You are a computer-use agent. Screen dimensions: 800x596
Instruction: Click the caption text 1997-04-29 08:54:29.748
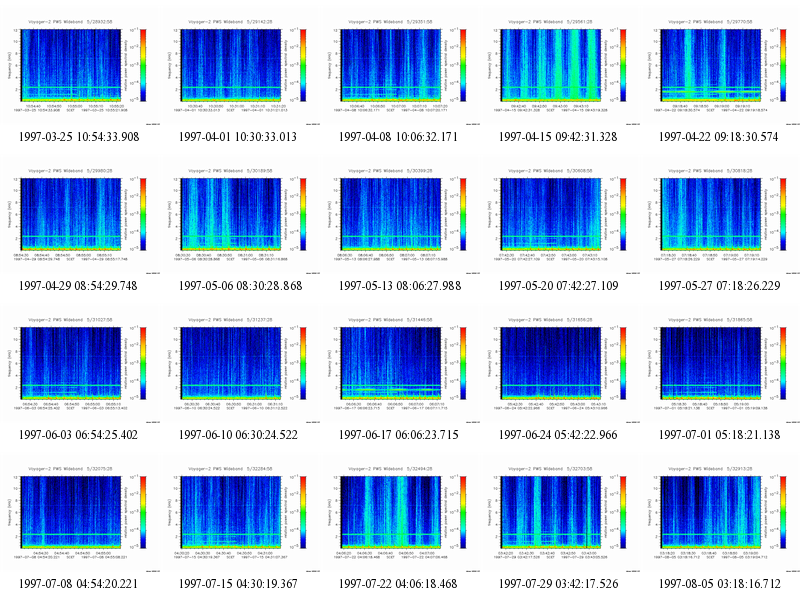[78, 286]
